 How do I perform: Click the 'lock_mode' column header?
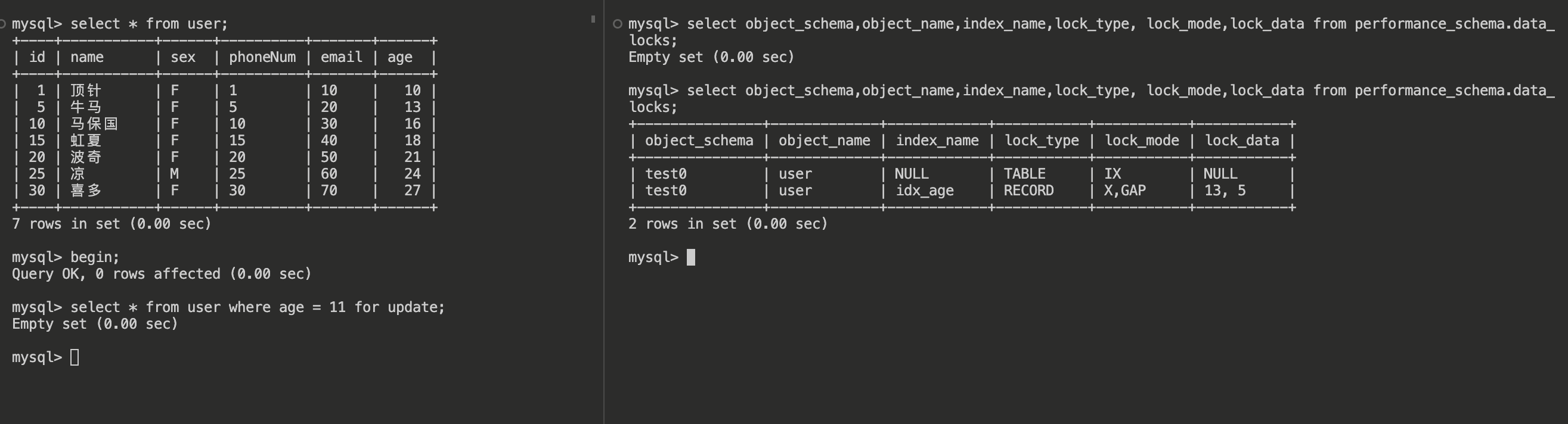tap(1141, 141)
